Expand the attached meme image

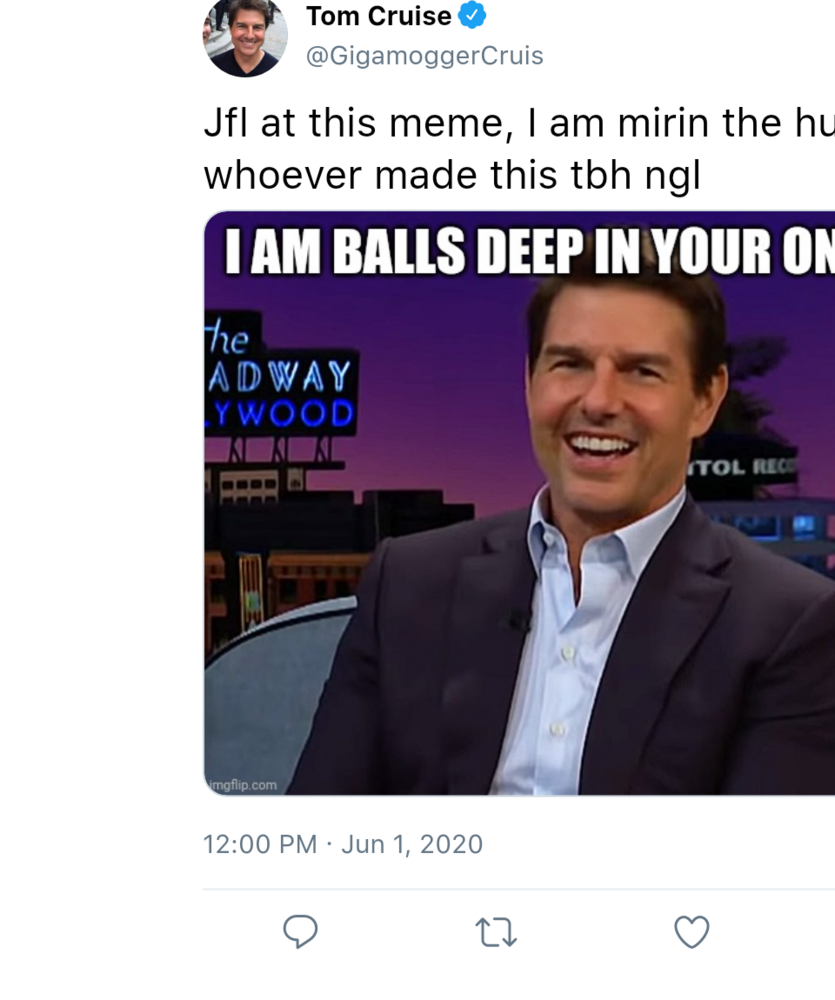click(x=520, y=520)
